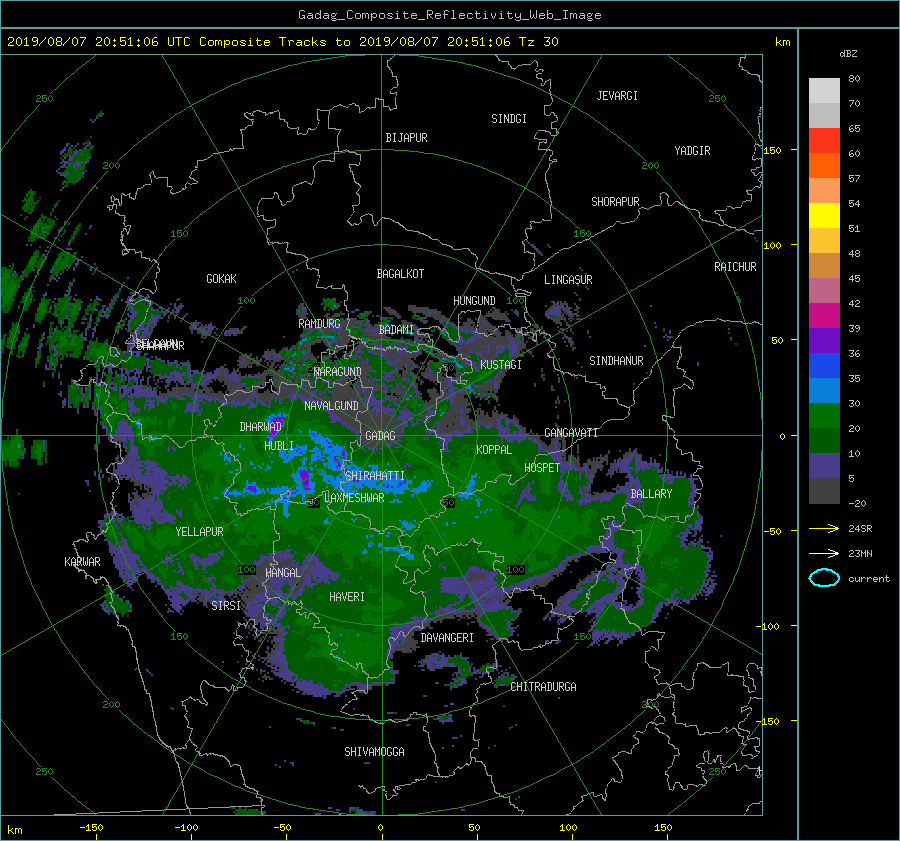
Task: Click the SINDHANUR city label
Action: click(x=616, y=361)
